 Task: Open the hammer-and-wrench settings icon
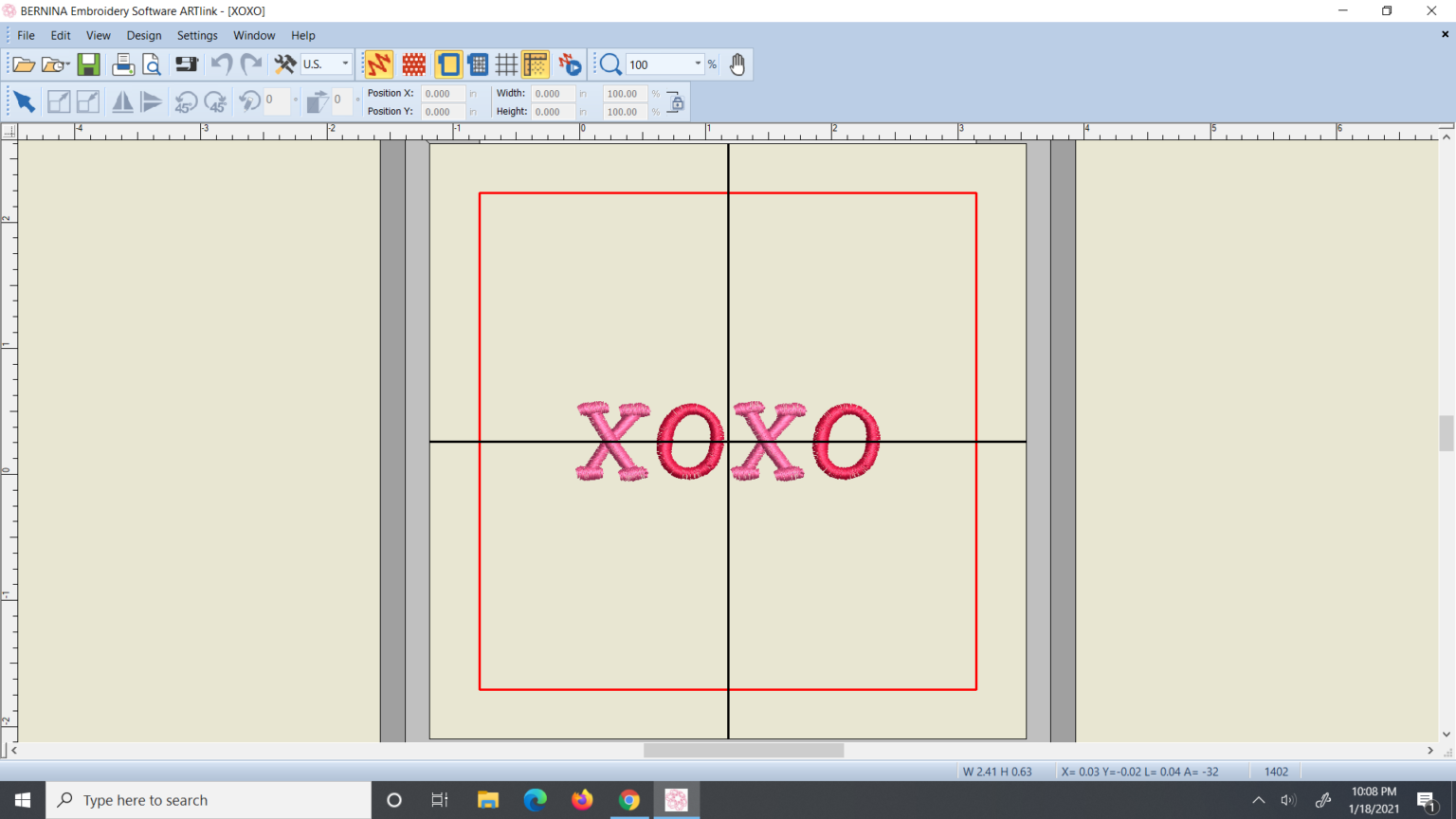pos(283,64)
